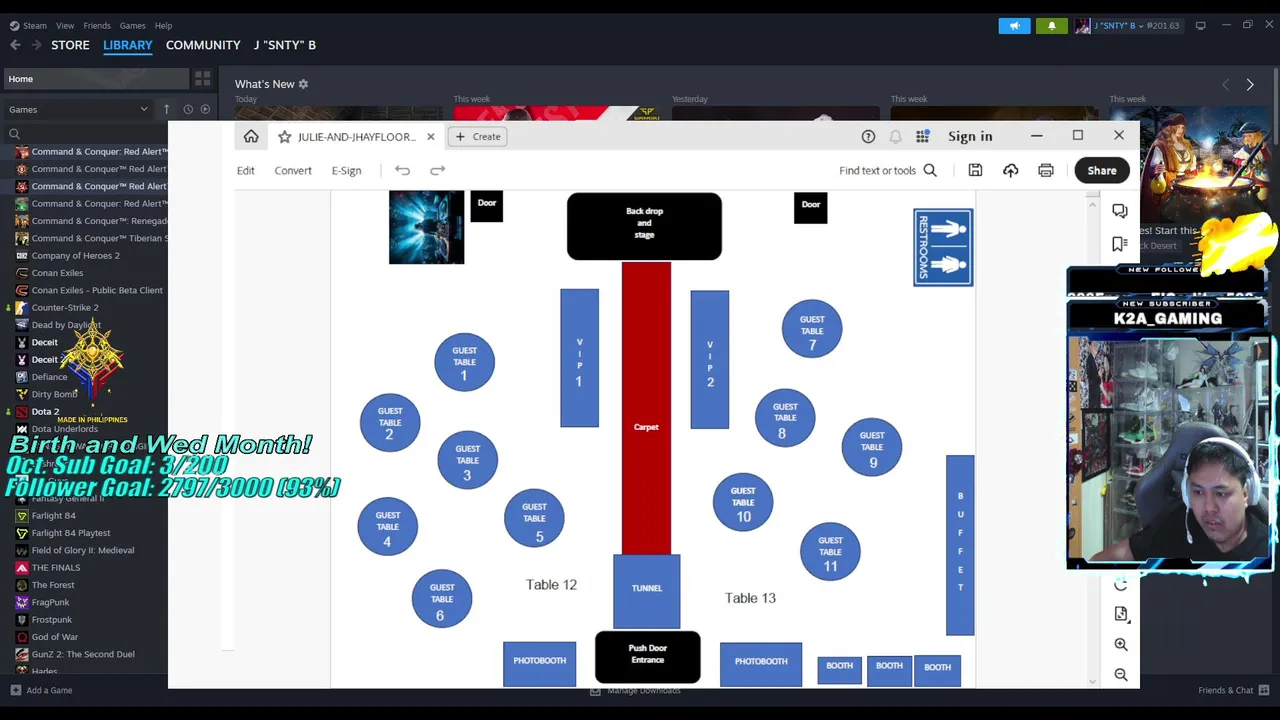The height and width of the screenshot is (720, 1280).
Task: Open the bookmarks panel icon in Acrobat
Action: (1120, 244)
